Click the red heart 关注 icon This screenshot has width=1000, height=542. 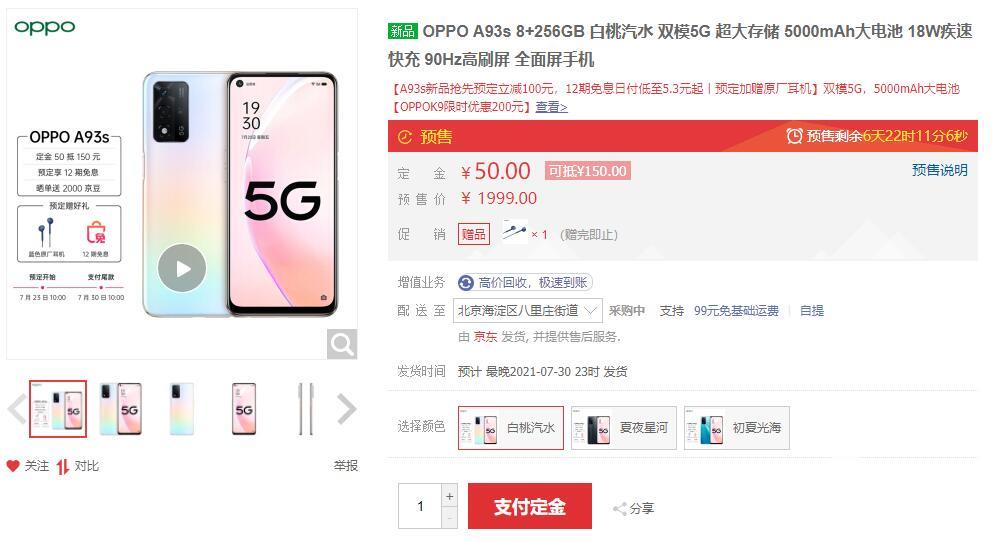pos(13,466)
